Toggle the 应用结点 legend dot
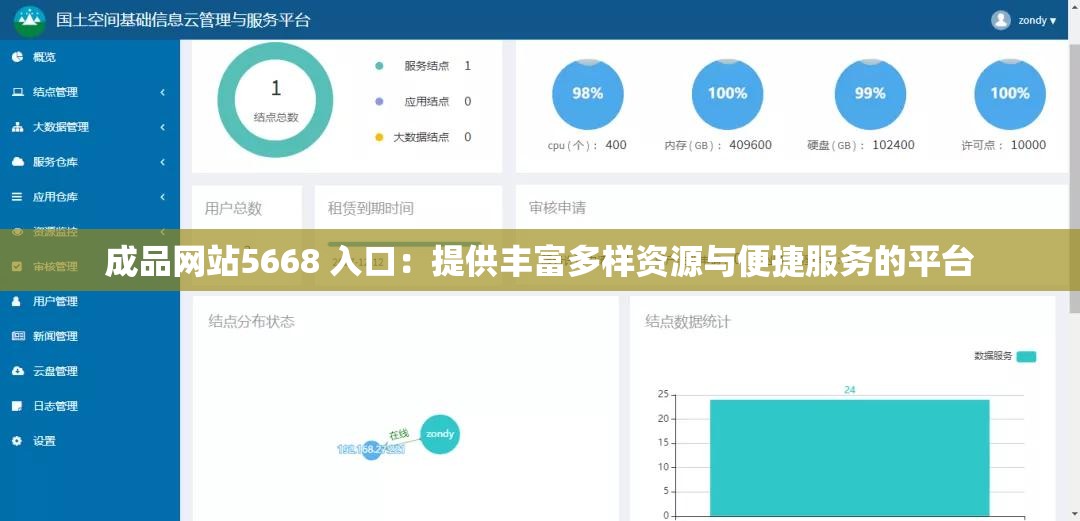This screenshot has height=521, width=1080. point(379,101)
